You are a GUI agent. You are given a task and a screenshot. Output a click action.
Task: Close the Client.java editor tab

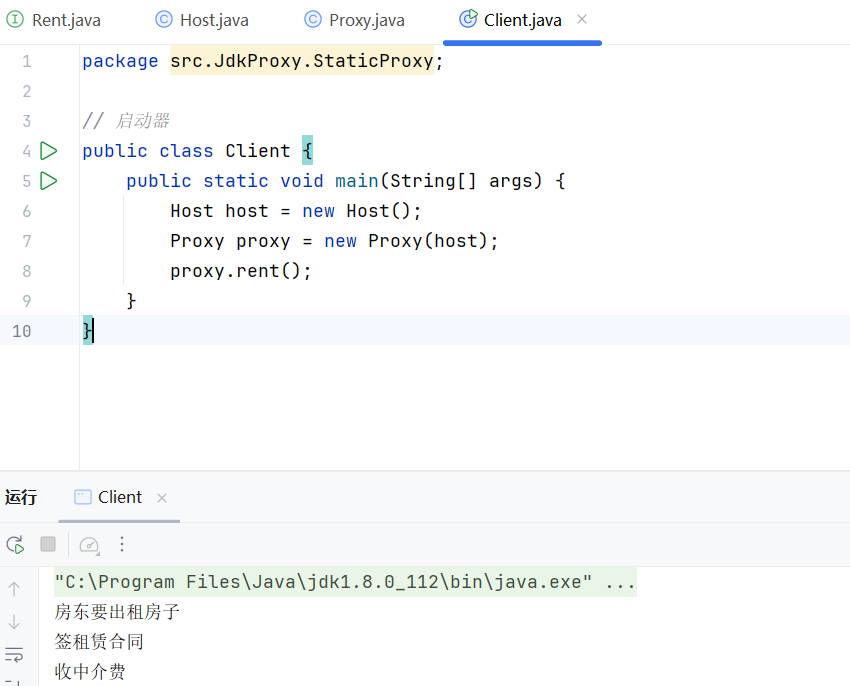583,20
